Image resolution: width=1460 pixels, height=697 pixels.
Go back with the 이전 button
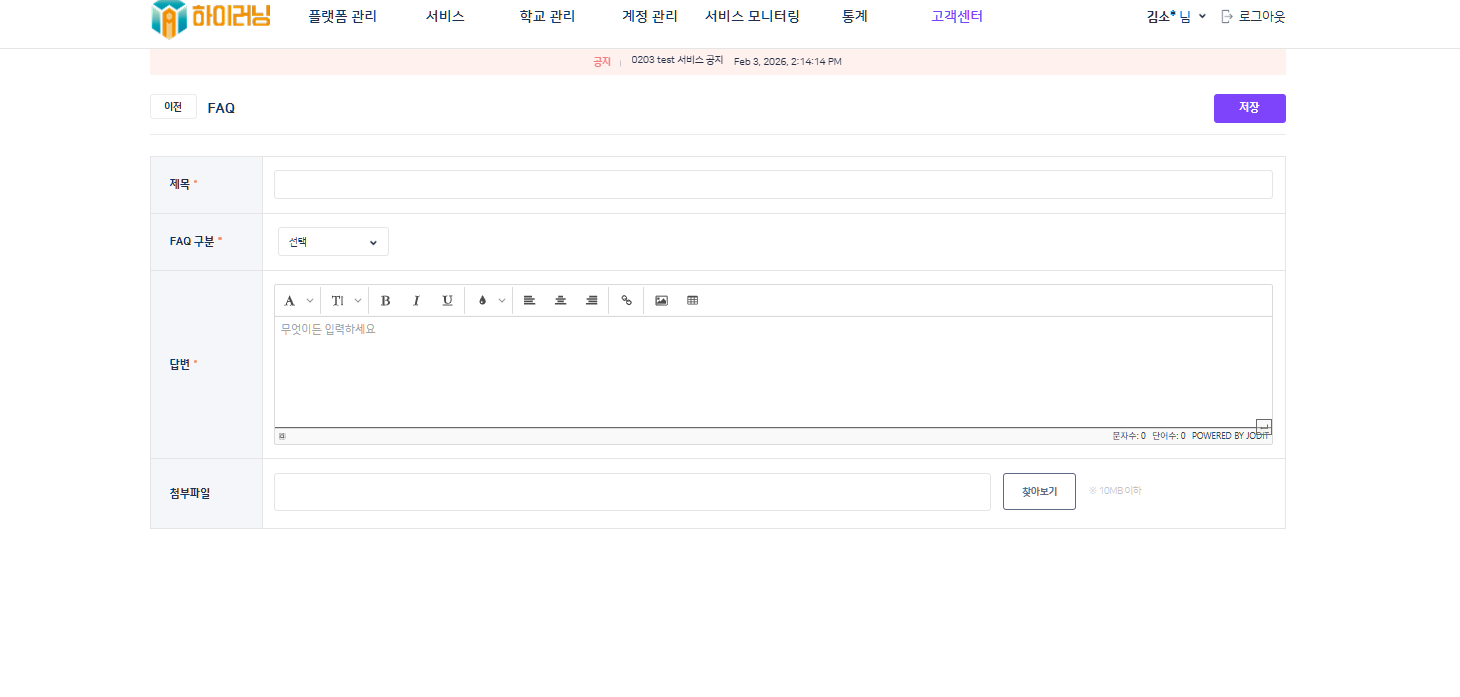point(173,107)
